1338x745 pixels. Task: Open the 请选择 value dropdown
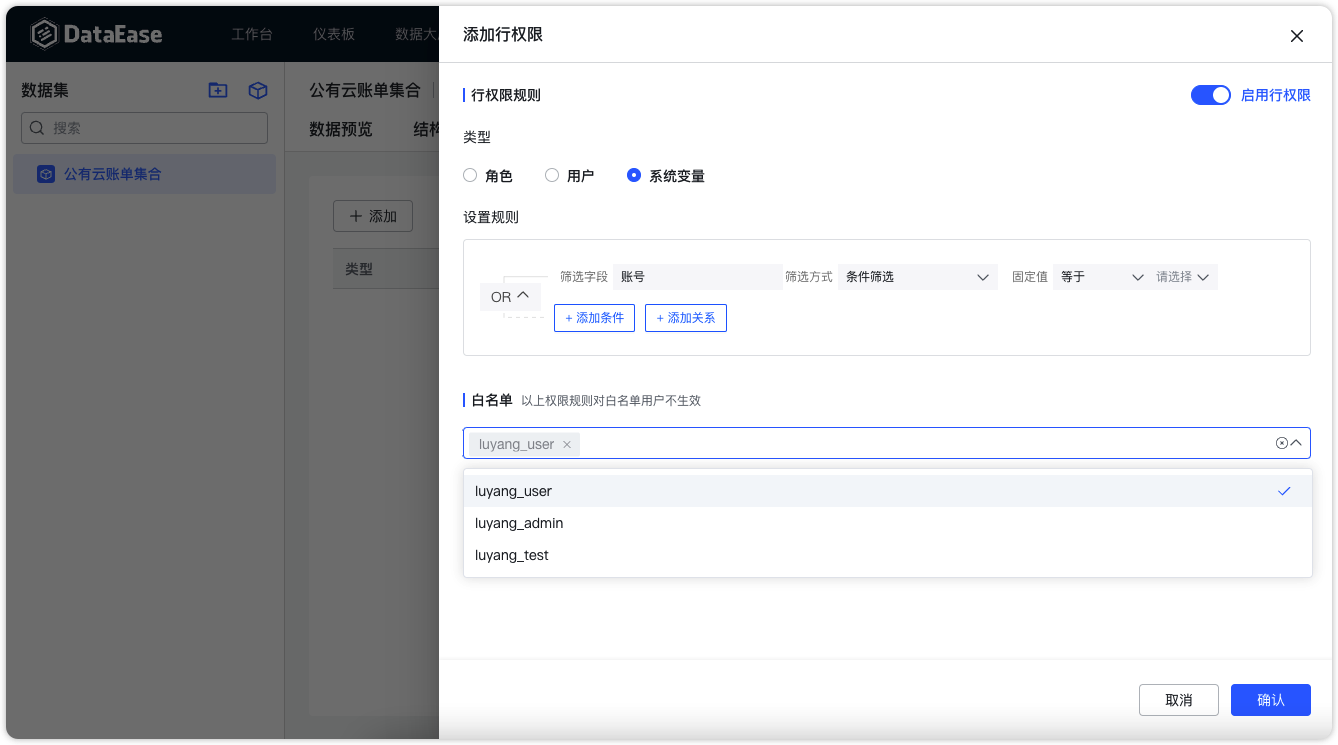[x=1183, y=277]
